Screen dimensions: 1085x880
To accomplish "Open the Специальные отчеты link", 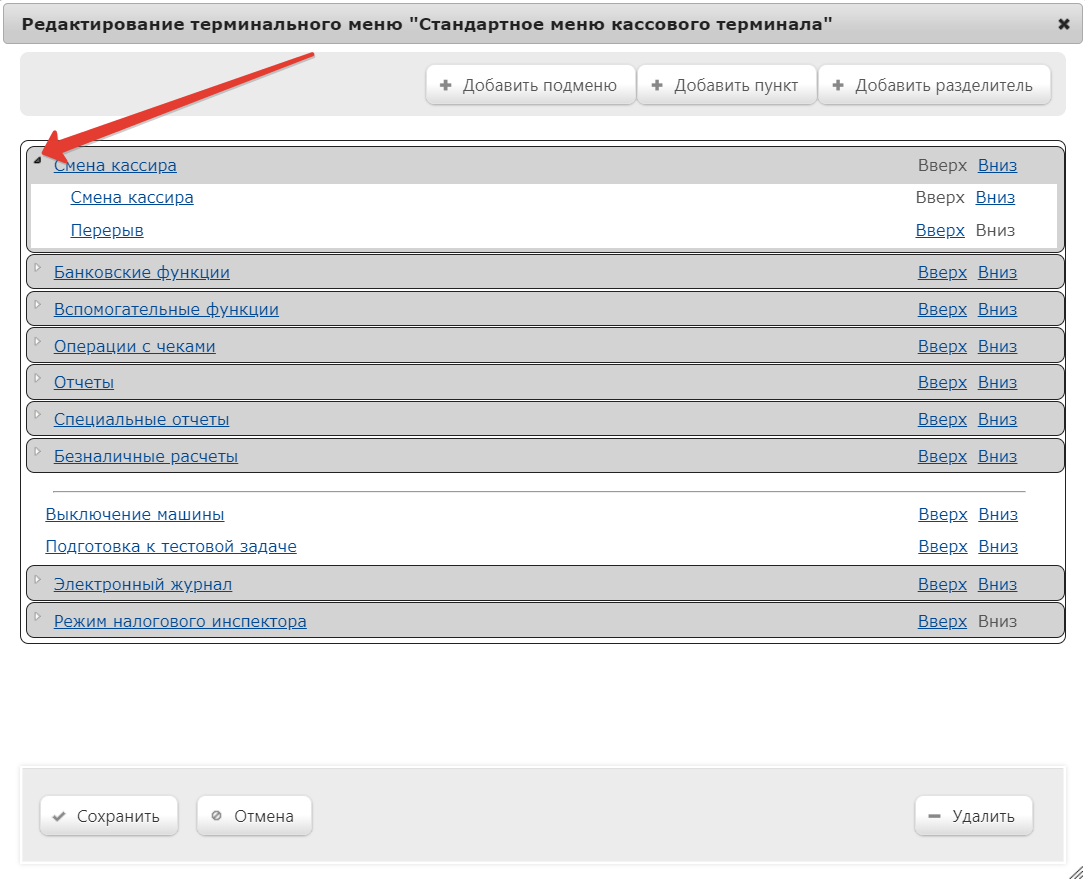I will pos(142,419).
